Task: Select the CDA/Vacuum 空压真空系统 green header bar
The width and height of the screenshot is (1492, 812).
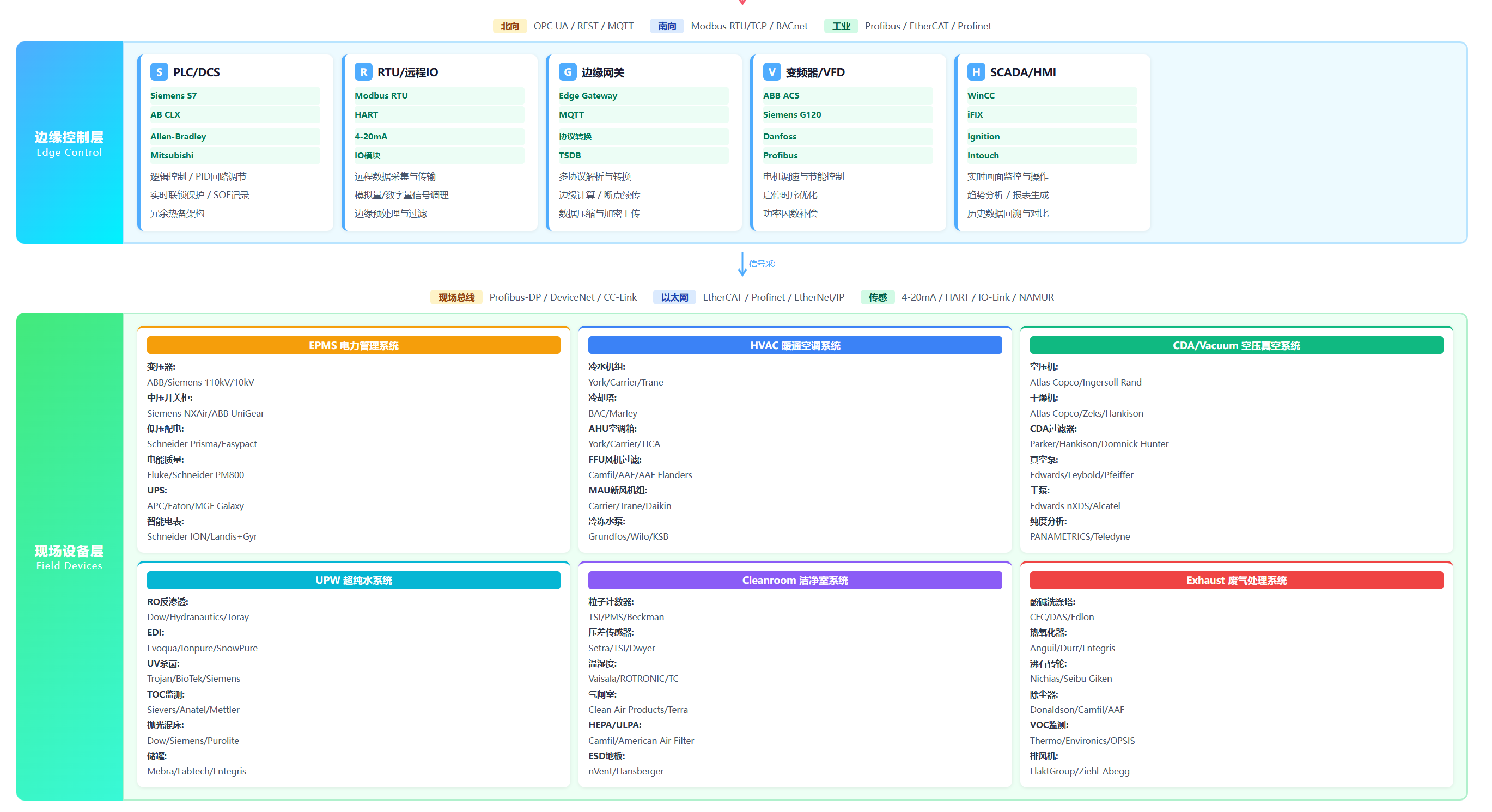Action: 1236,345
